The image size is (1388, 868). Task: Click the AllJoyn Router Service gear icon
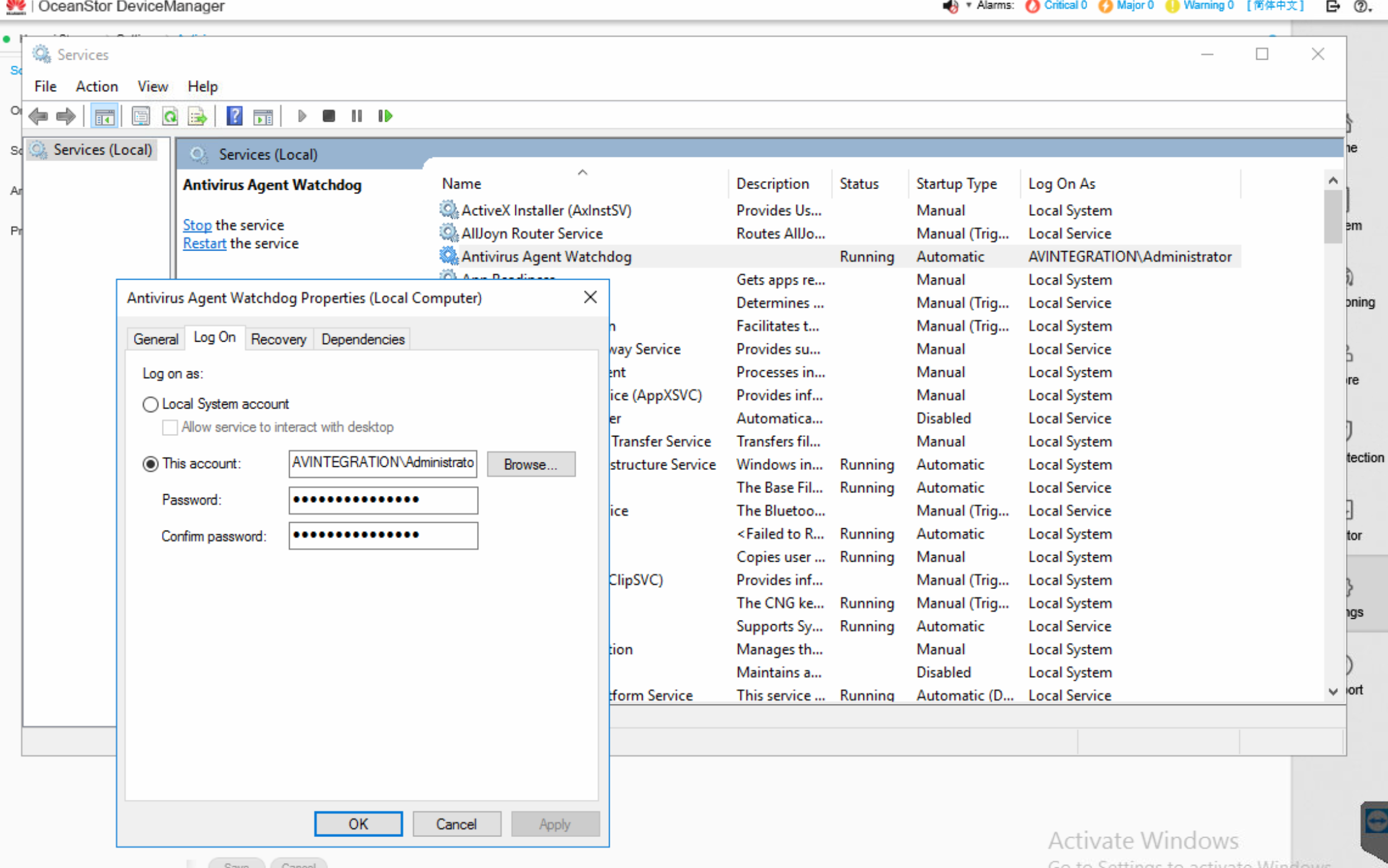(448, 233)
